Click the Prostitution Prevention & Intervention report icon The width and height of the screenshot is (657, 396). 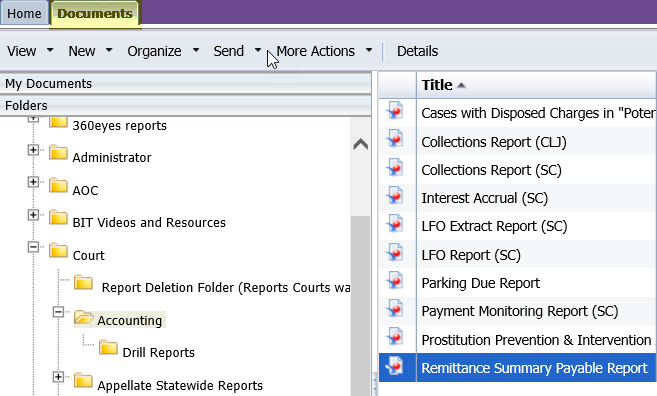395,337
